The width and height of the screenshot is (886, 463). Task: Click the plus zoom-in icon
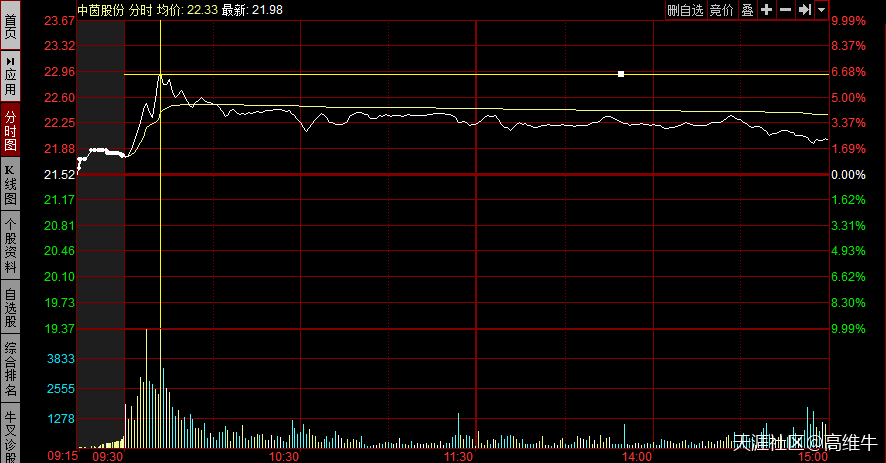tap(767, 9)
